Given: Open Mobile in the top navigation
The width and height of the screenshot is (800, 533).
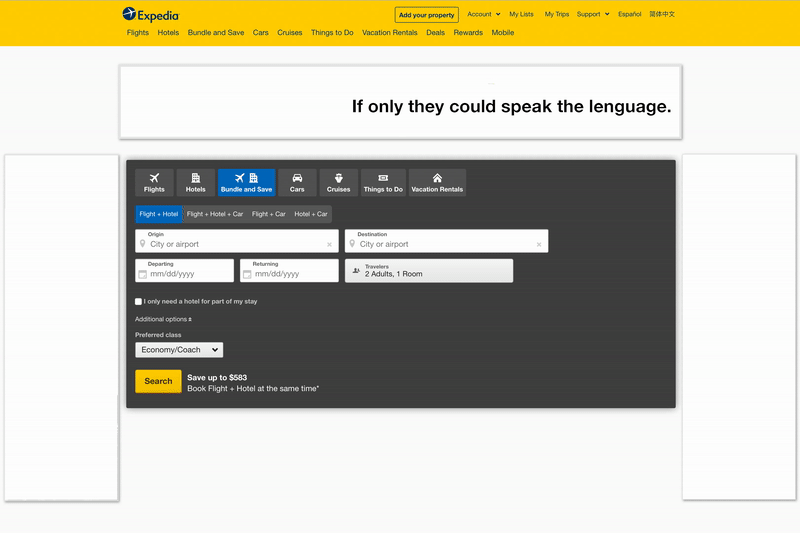Looking at the screenshot, I should 503,33.
